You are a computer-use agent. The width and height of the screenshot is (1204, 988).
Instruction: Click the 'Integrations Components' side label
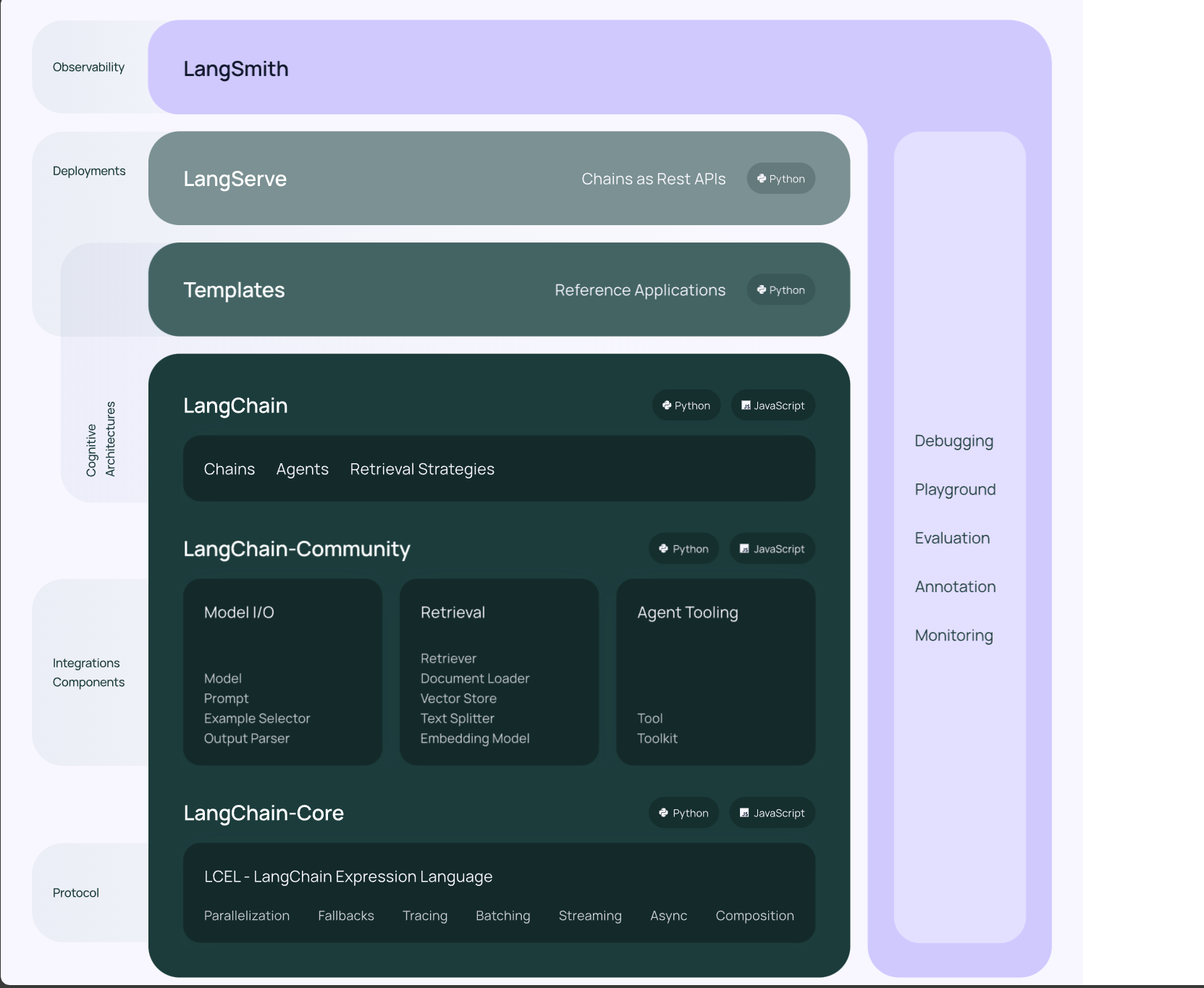(x=88, y=672)
